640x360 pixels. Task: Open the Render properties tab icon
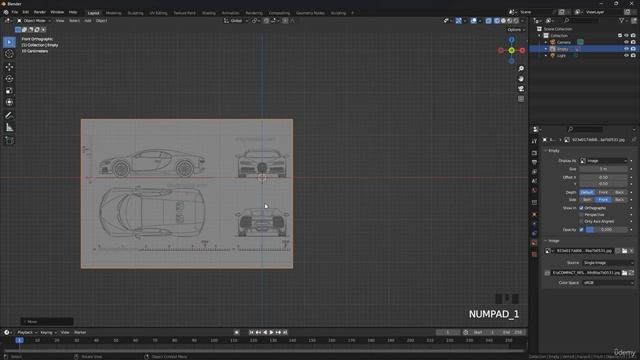coord(534,153)
